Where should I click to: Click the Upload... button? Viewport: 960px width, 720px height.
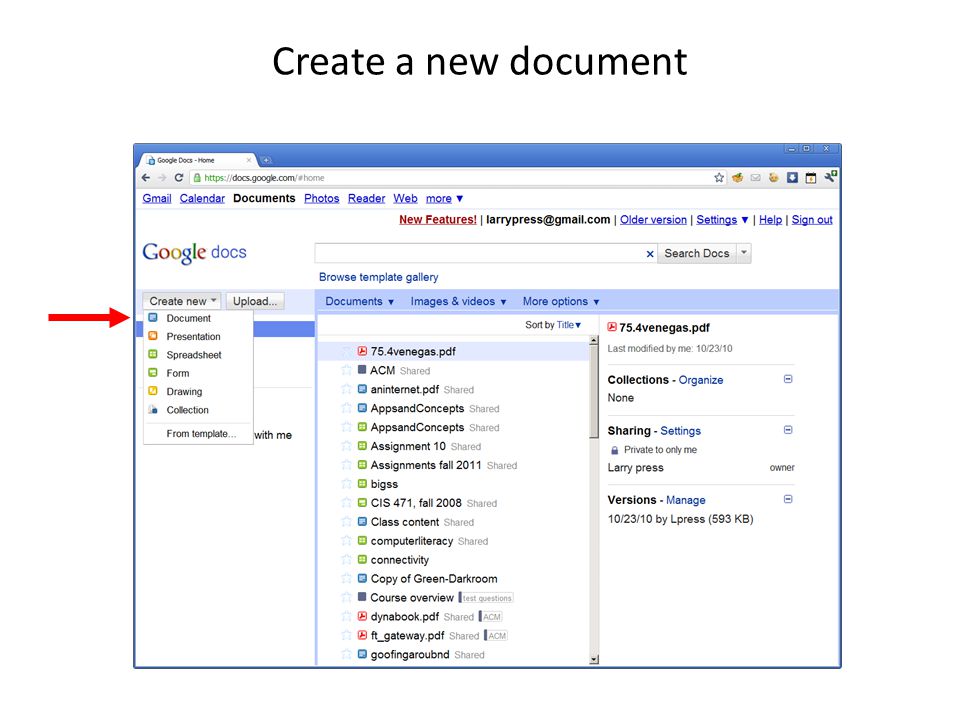[x=255, y=301]
